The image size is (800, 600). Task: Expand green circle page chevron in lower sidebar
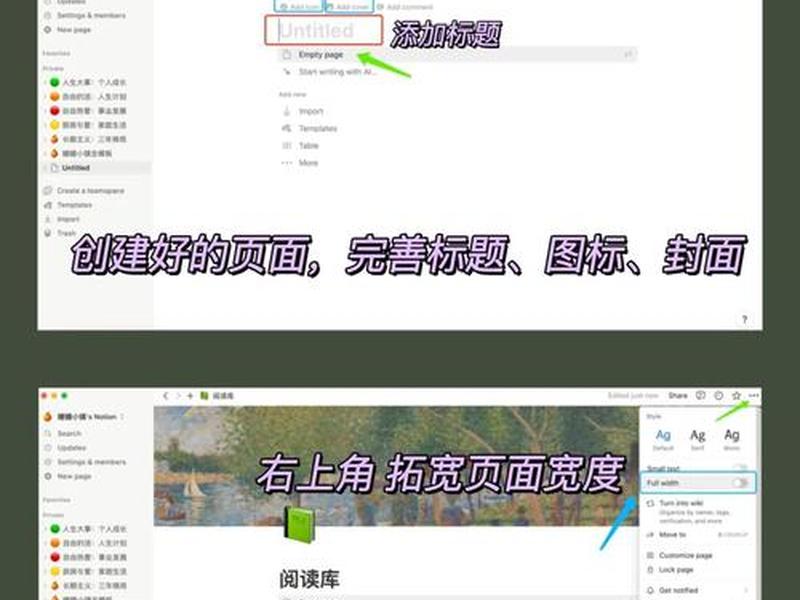(x=45, y=529)
